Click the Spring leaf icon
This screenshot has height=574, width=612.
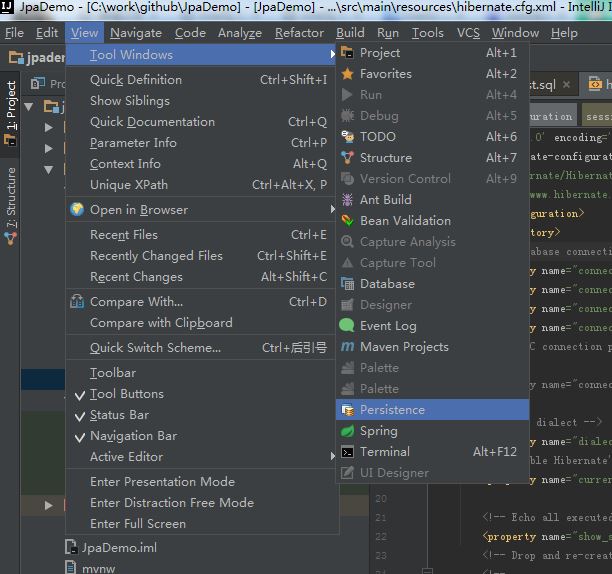coord(347,431)
